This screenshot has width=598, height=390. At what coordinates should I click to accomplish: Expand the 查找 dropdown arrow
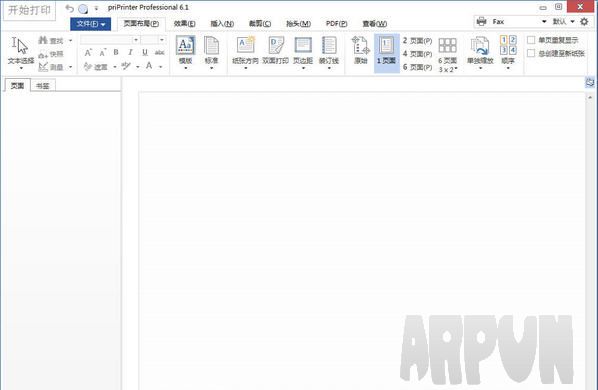[70, 40]
